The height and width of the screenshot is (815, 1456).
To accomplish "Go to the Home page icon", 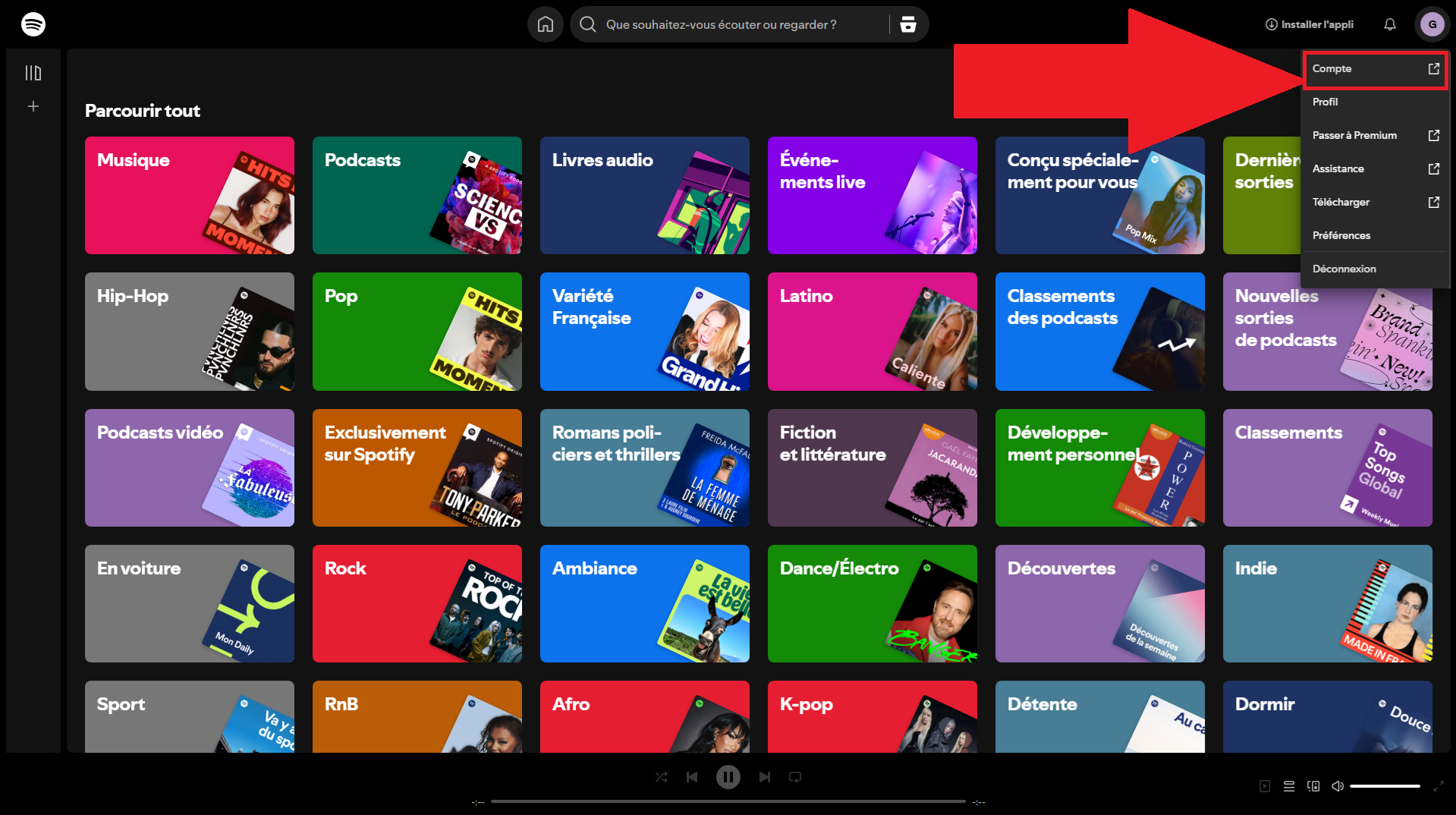I will click(545, 24).
